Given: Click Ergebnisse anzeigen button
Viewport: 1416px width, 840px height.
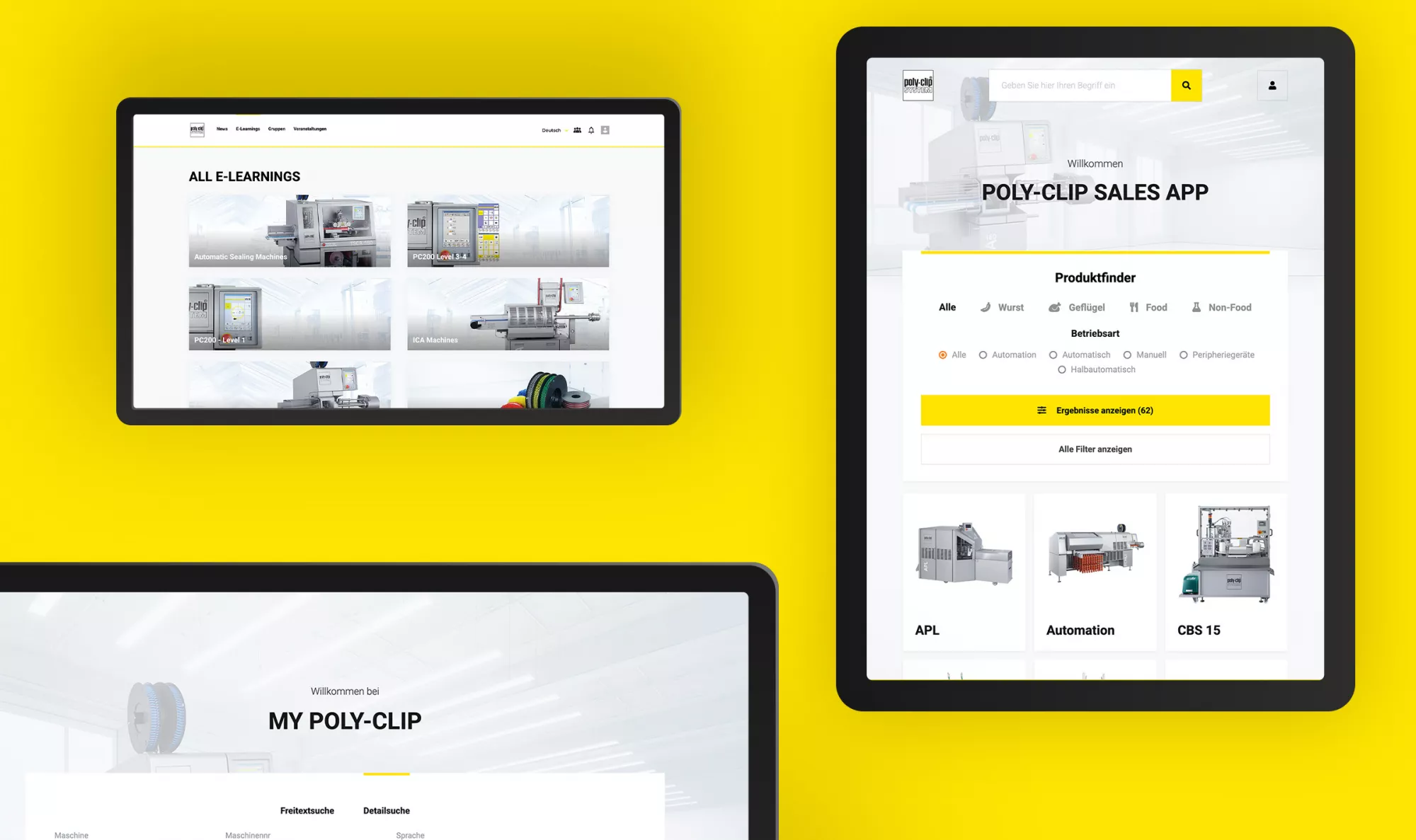Looking at the screenshot, I should point(1094,410).
